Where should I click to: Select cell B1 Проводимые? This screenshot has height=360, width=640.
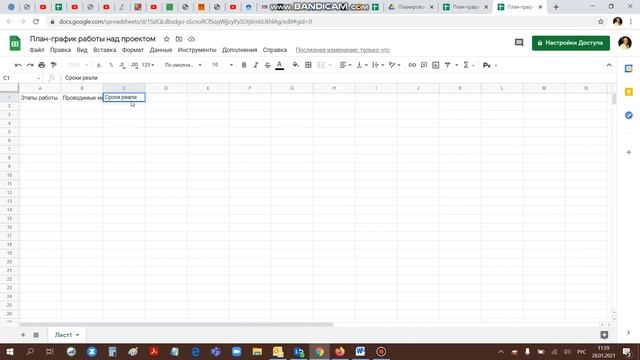tap(82, 98)
